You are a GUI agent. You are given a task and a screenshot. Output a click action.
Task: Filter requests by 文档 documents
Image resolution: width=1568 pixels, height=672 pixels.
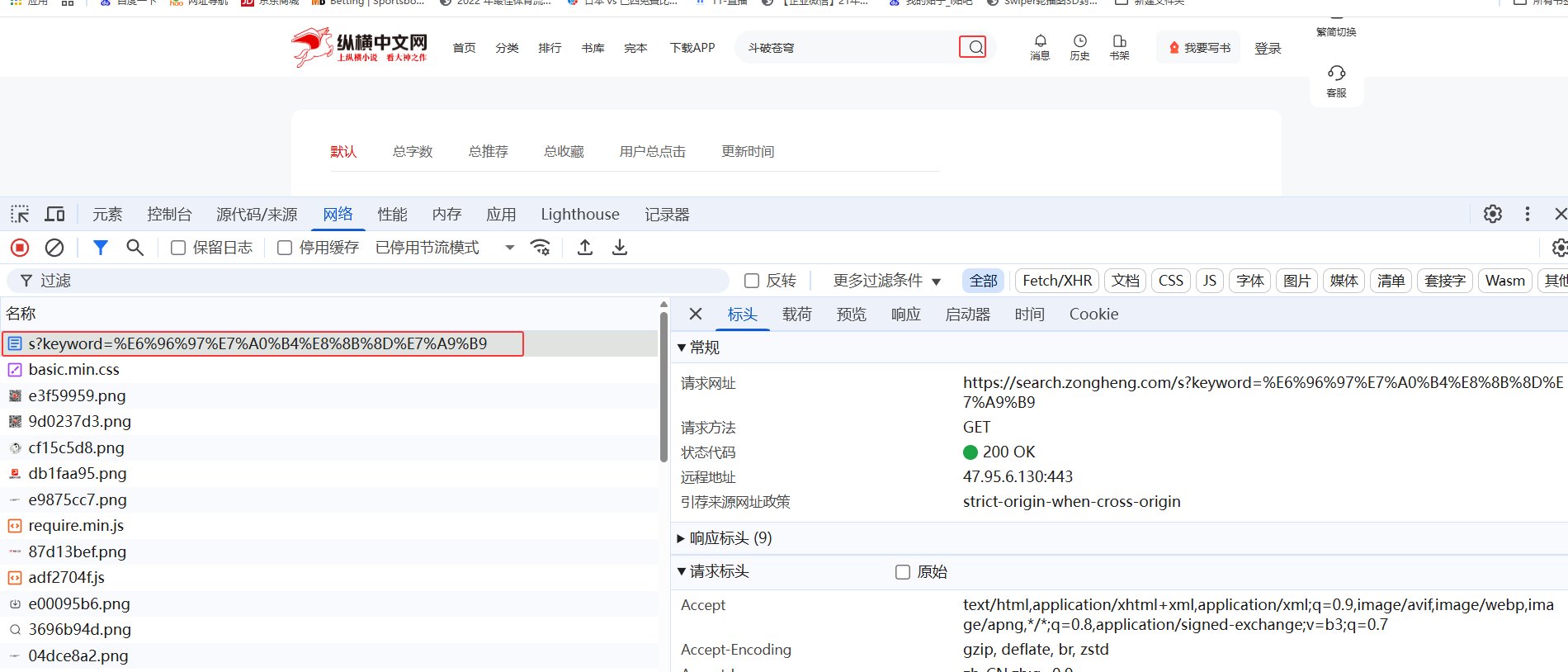click(1125, 281)
